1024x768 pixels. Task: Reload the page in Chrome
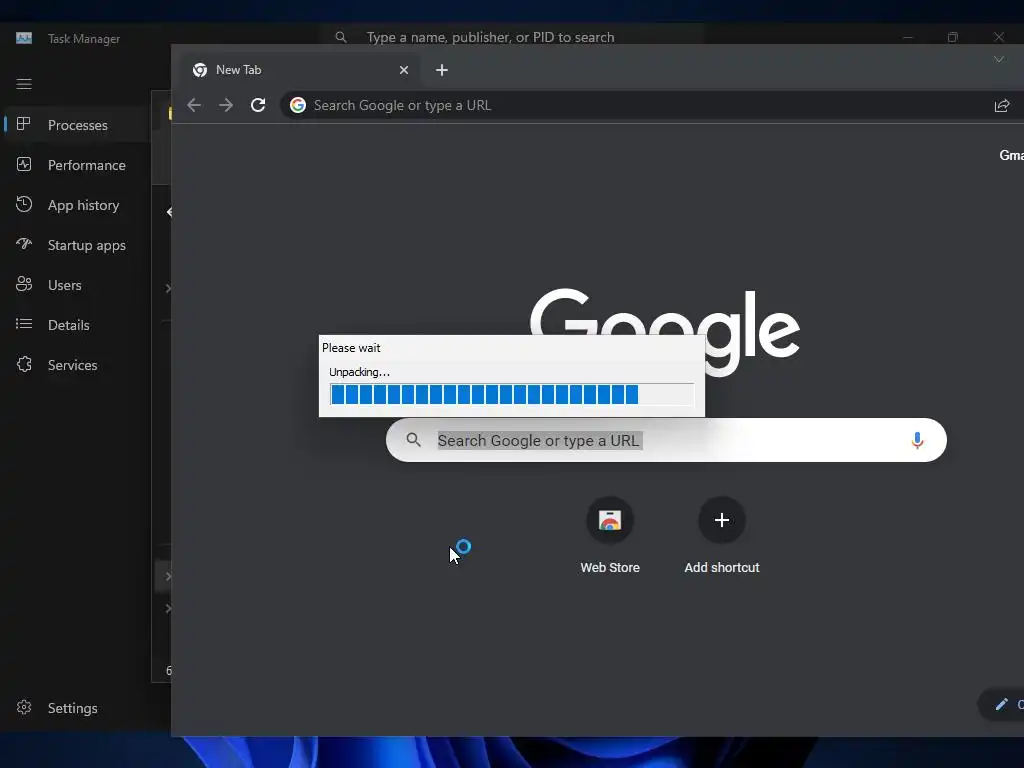(x=258, y=105)
